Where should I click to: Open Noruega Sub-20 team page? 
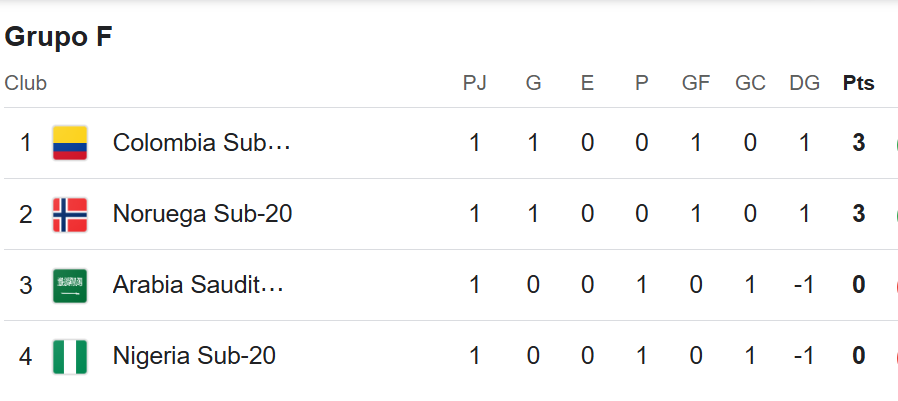(202, 214)
